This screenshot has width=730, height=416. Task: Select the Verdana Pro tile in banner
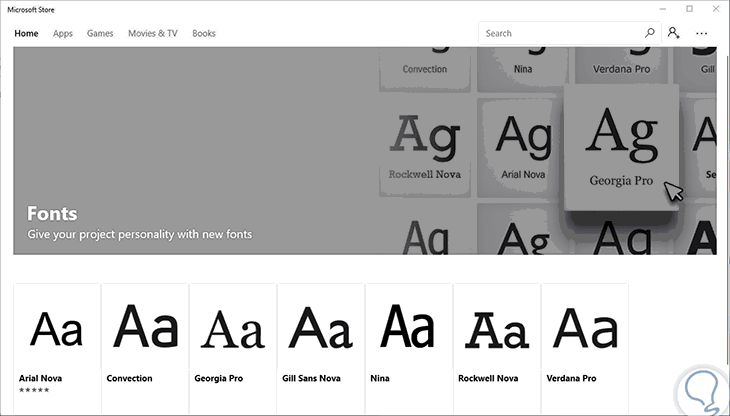[x=621, y=66]
